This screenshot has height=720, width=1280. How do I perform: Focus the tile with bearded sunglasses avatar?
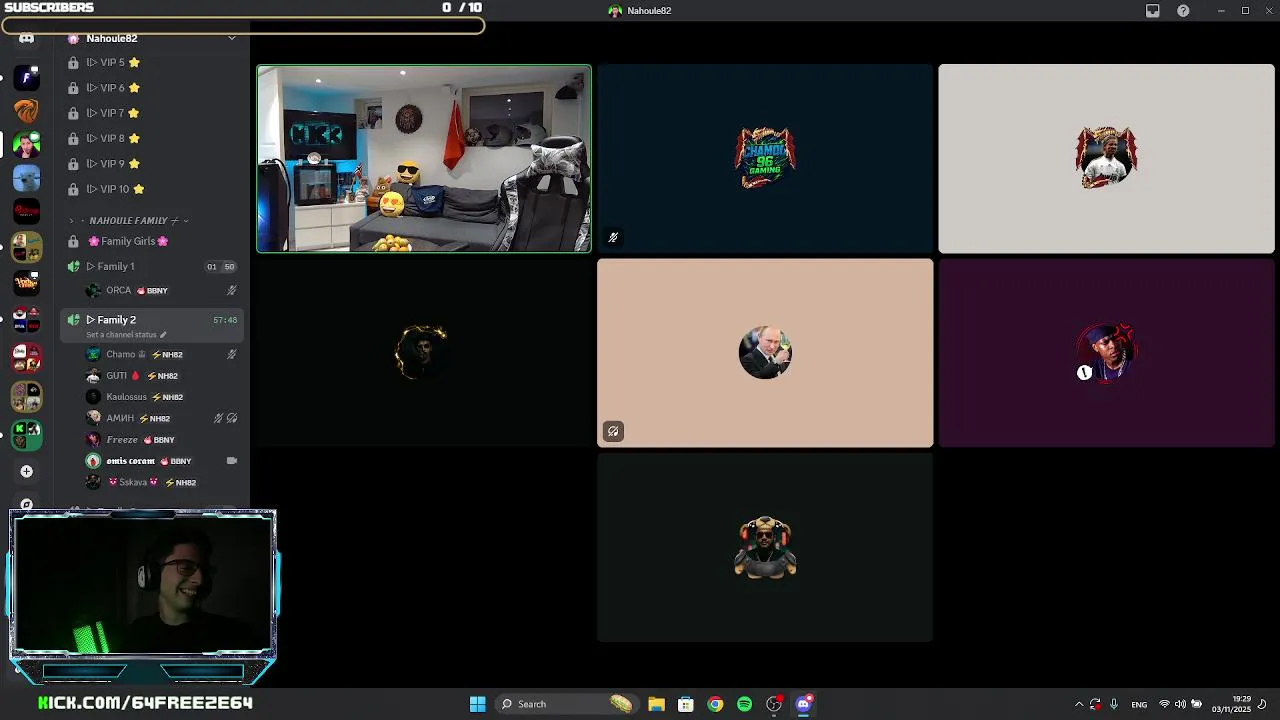765,547
